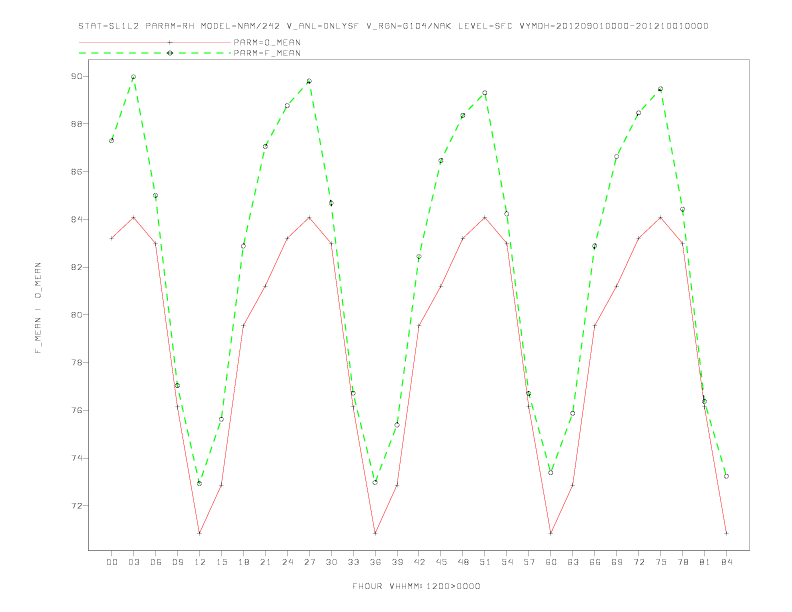The height and width of the screenshot is (612, 792).
Task: Click the x-axis tick label 15
Action: 221,562
